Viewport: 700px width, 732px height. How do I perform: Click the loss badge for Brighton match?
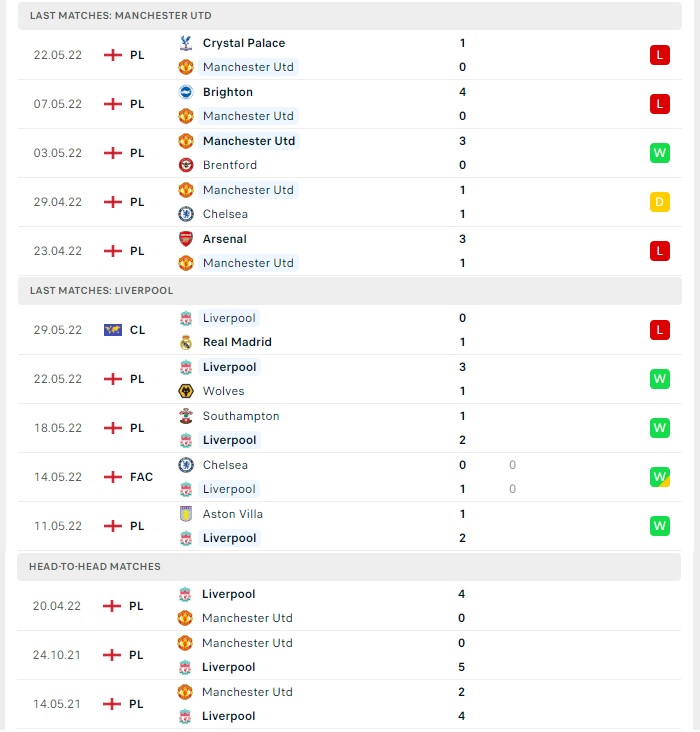(659, 104)
